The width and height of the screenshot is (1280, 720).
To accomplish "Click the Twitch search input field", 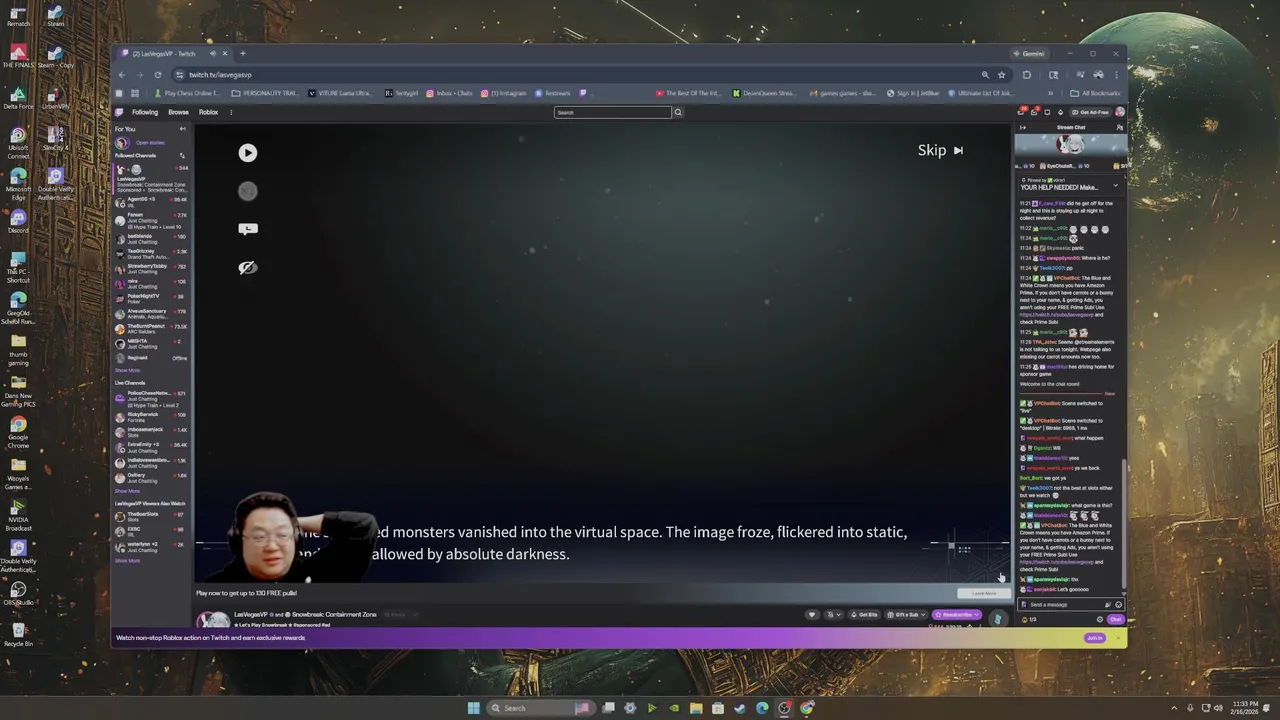I will click(x=612, y=112).
